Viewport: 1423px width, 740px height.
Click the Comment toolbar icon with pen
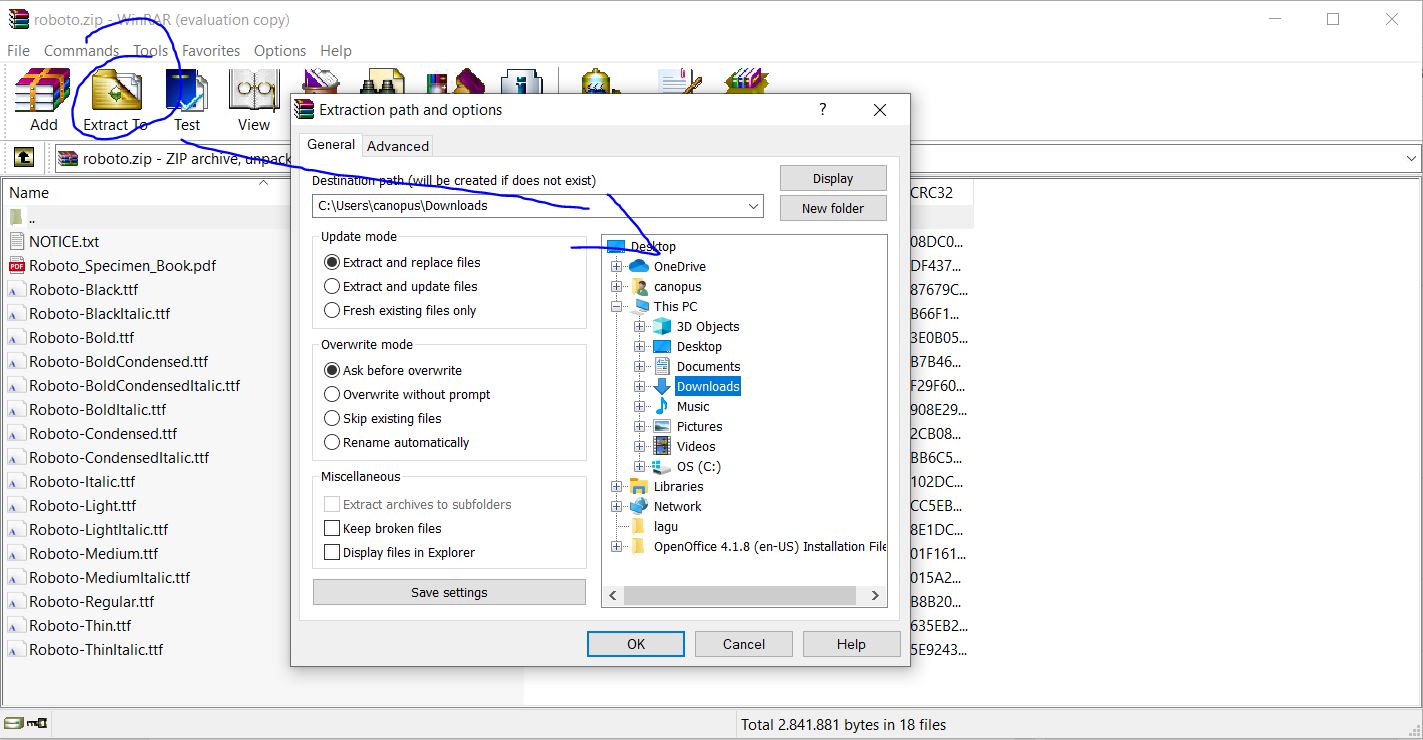(x=680, y=82)
